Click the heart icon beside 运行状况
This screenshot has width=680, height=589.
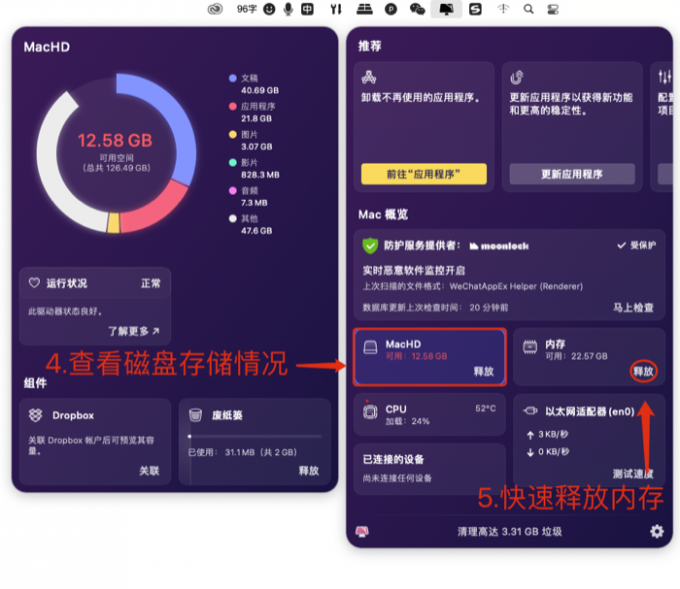(x=34, y=283)
